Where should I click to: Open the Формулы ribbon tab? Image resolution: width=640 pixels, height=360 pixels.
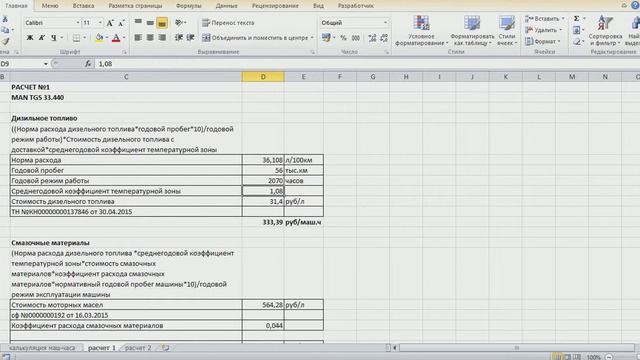[189, 6]
